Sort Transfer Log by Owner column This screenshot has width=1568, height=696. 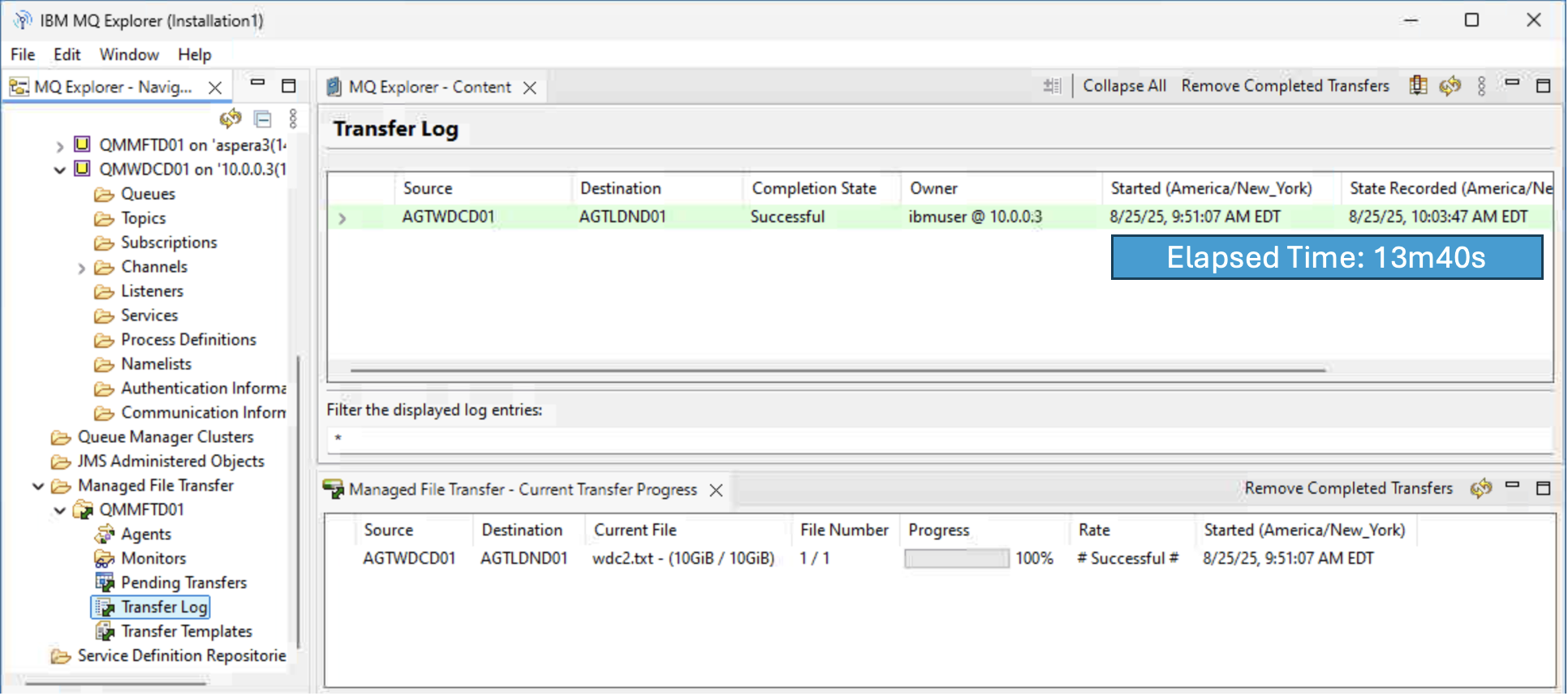(1001, 188)
